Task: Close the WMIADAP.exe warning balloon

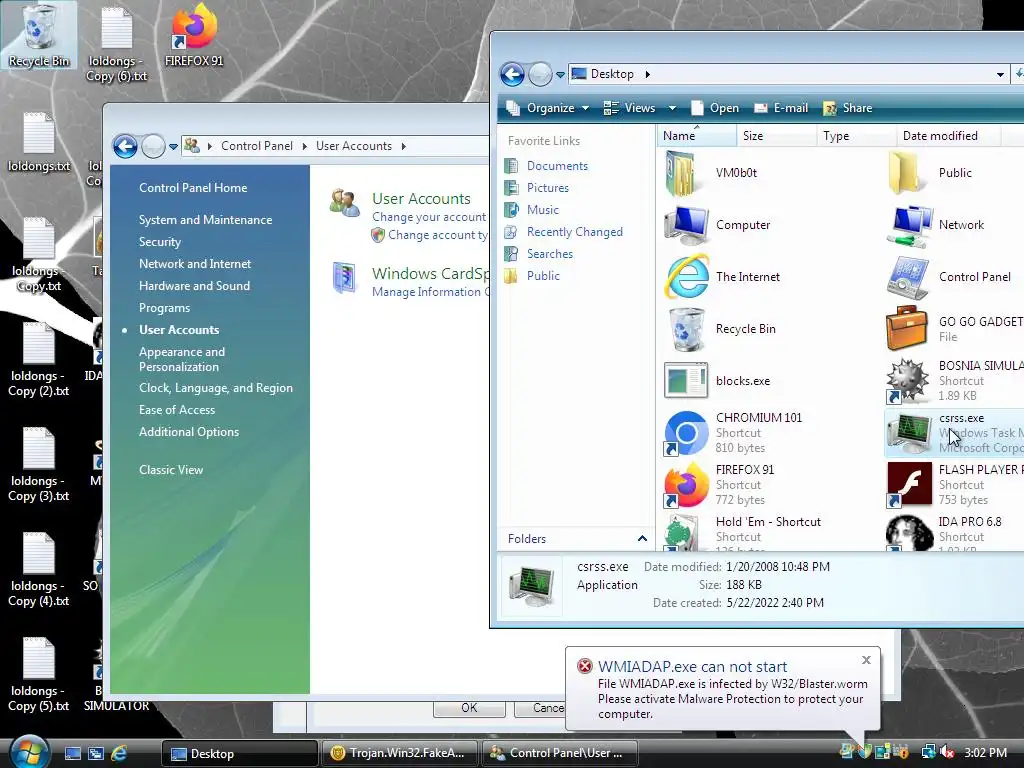Action: coord(866,660)
